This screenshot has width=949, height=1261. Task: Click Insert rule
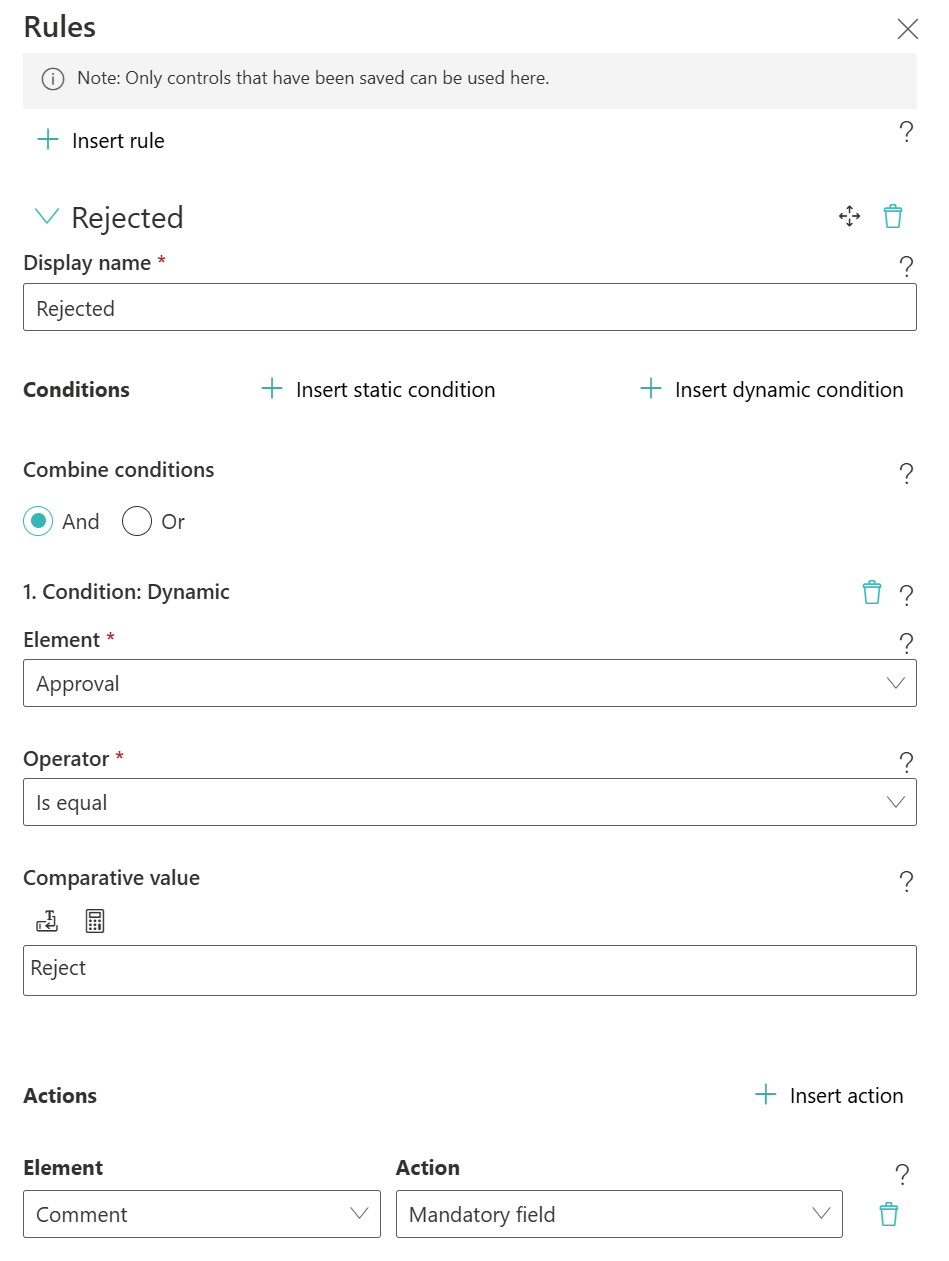pos(100,140)
